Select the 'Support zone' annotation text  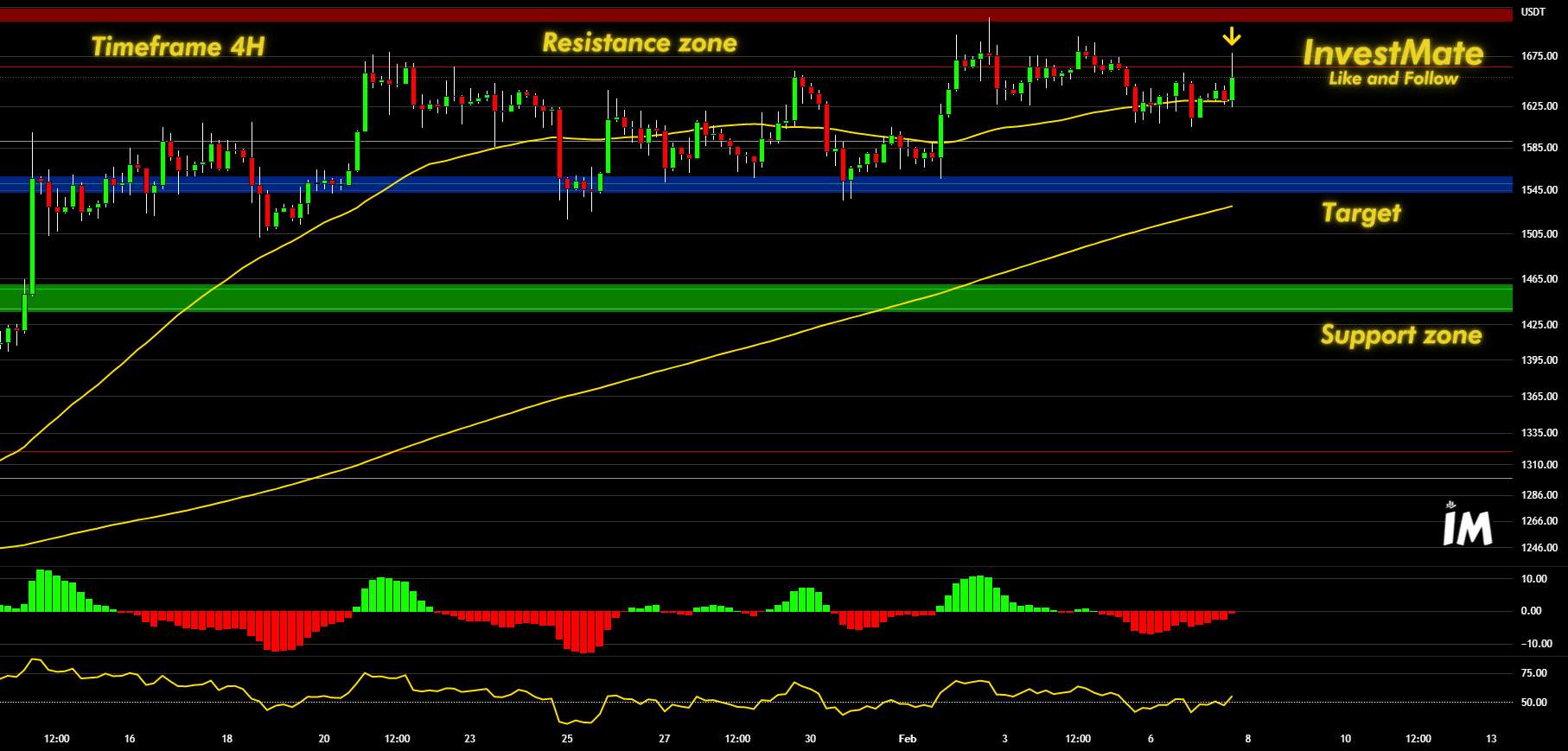click(1401, 335)
